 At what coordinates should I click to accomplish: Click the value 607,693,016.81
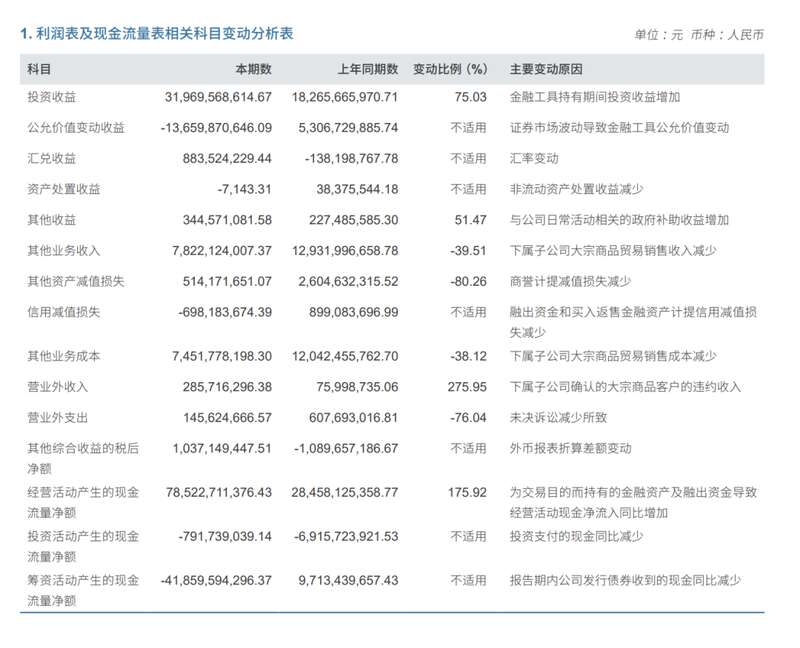pos(354,417)
